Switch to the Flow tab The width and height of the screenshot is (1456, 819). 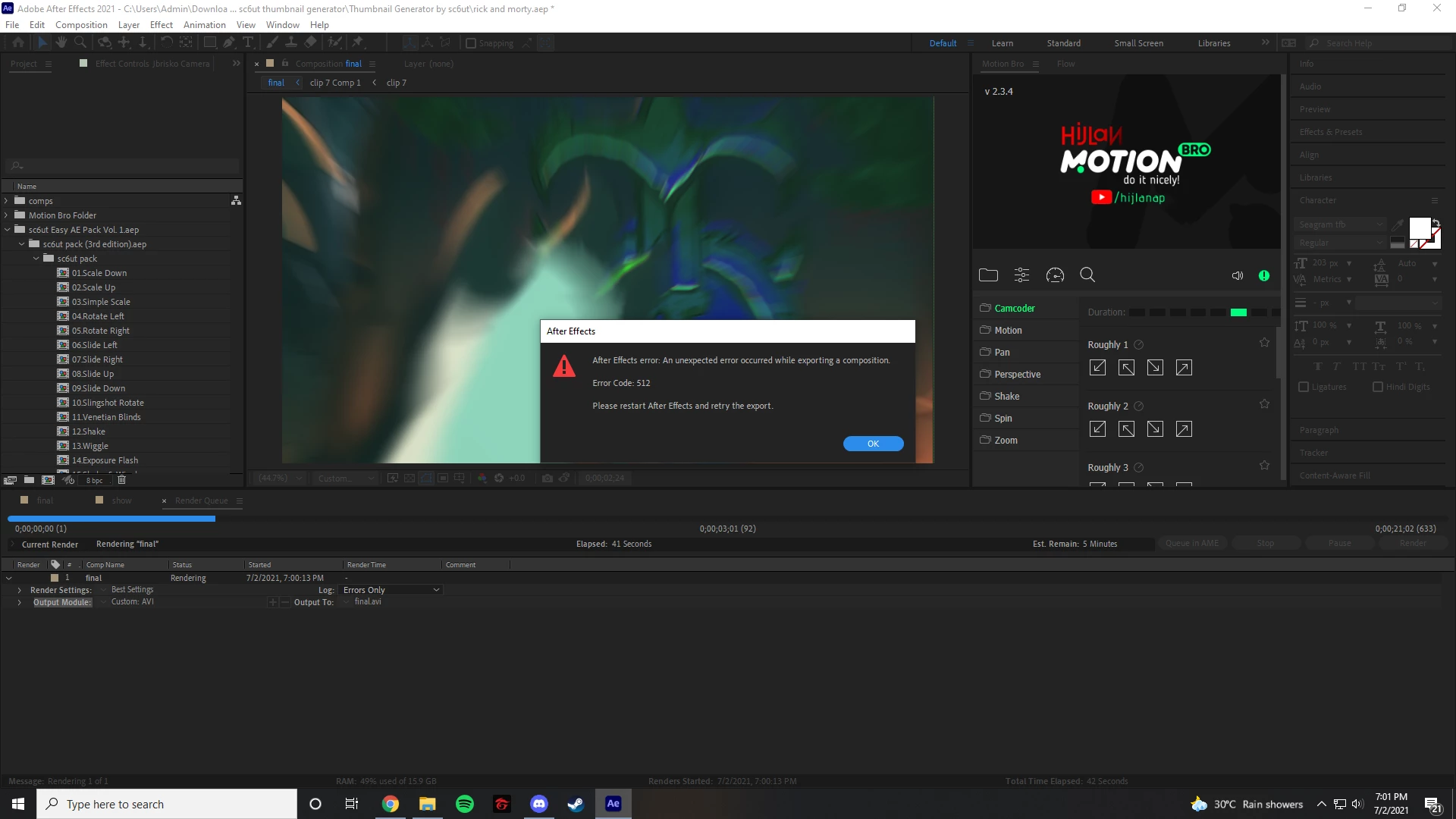coord(1065,64)
